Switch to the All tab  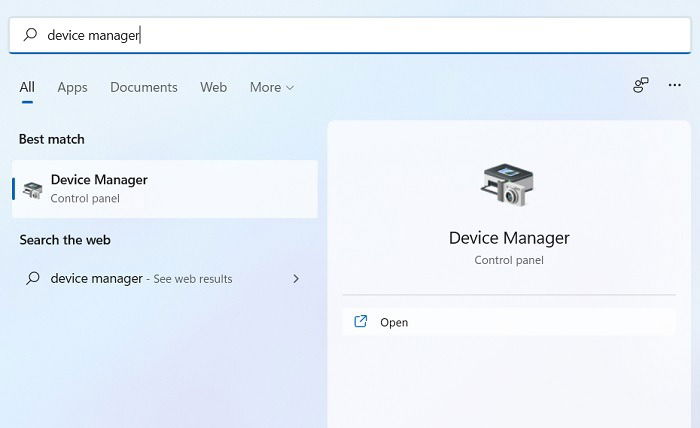tap(27, 87)
